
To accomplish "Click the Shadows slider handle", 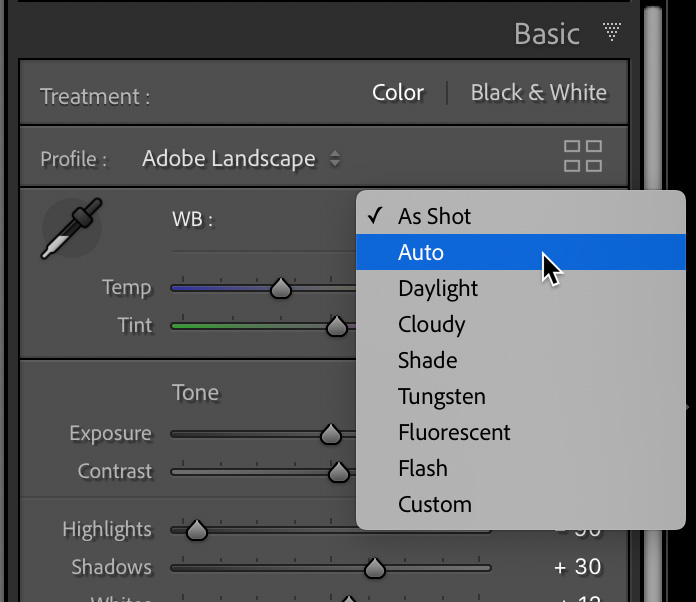I will click(x=374, y=568).
